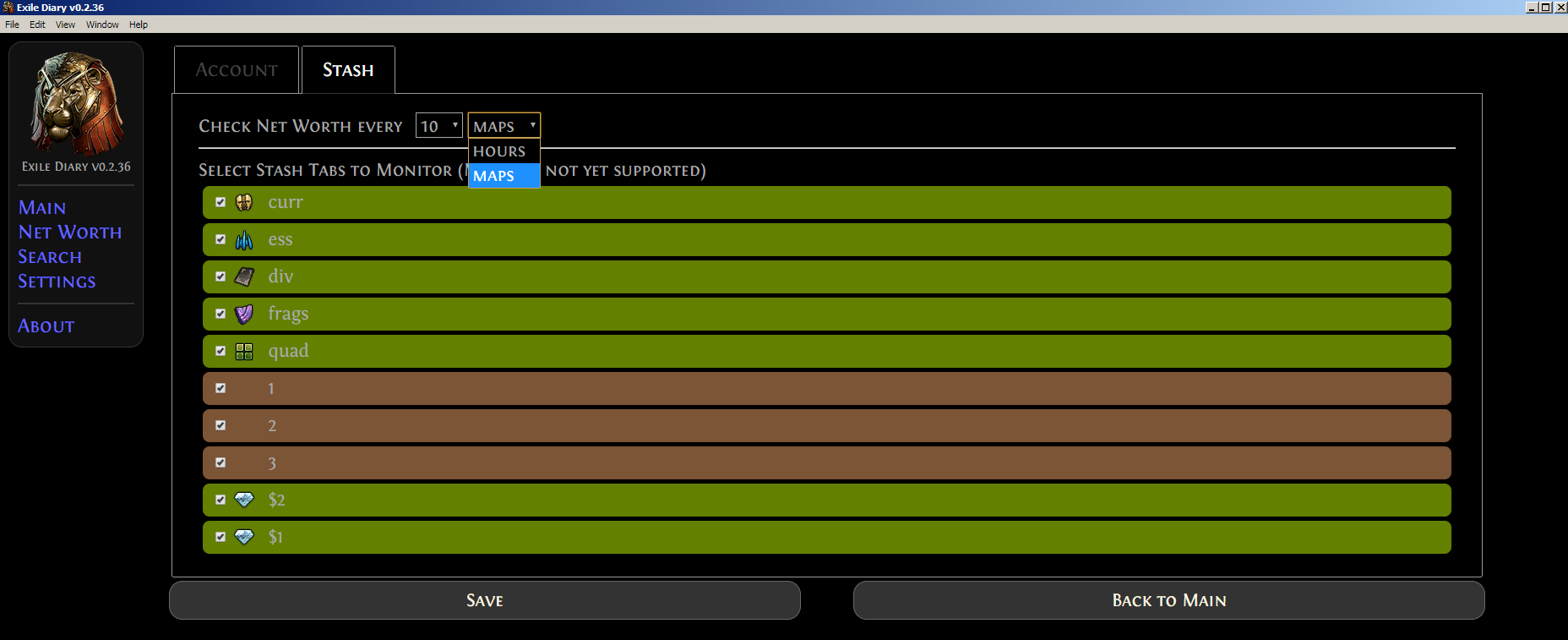The image size is (1568, 640).
Task: Click the divination card icon beside div
Action: tap(244, 276)
